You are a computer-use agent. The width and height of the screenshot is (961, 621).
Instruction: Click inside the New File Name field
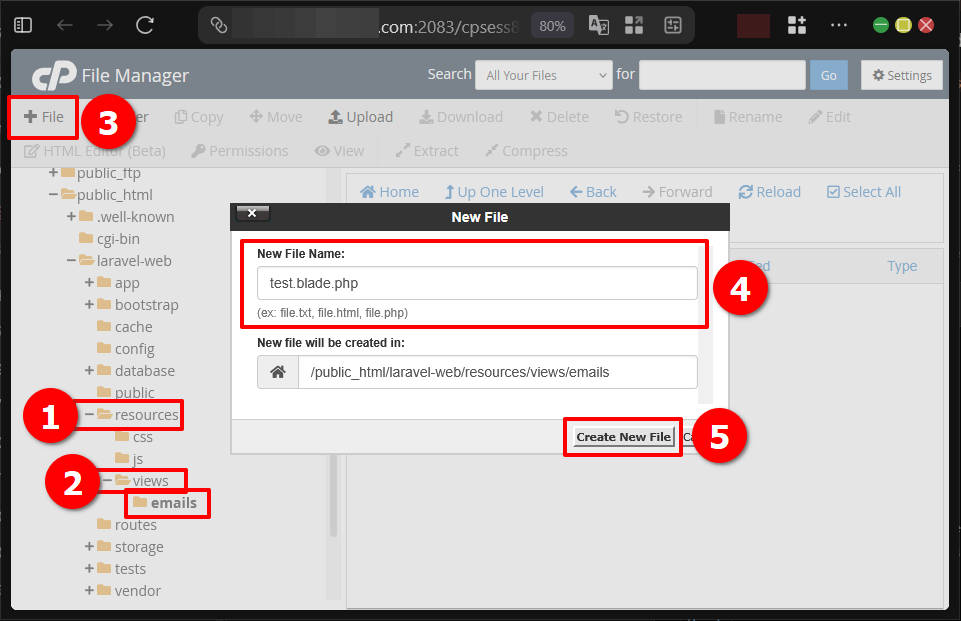(x=477, y=283)
